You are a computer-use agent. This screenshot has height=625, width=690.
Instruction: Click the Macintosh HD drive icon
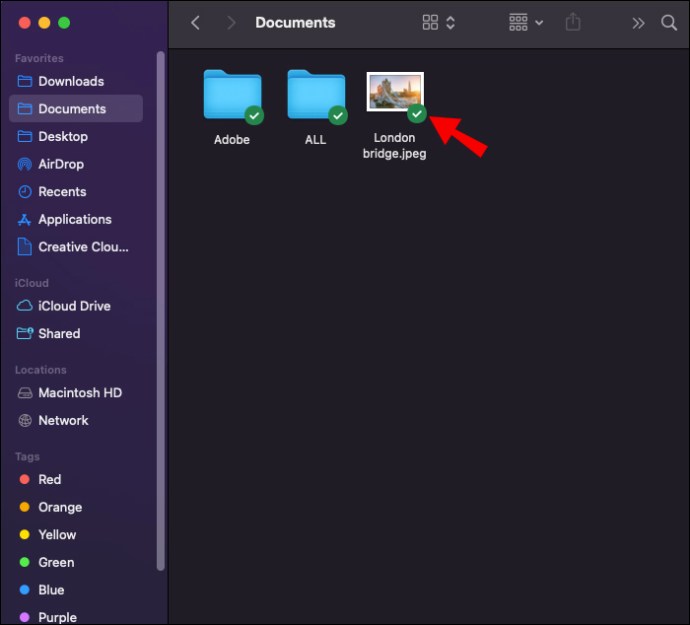click(x=25, y=393)
